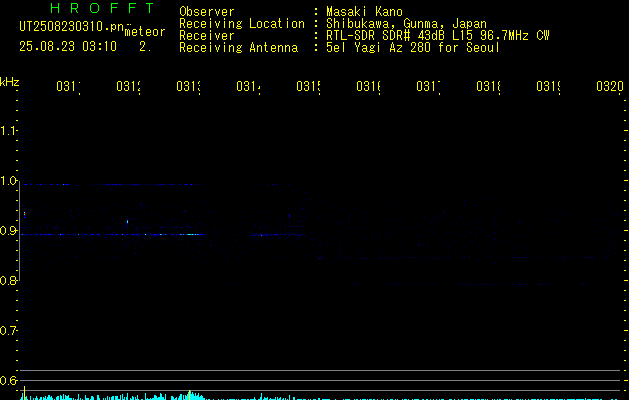
Task: Click the 0.9 kHz axis label
Action: tap(8, 231)
